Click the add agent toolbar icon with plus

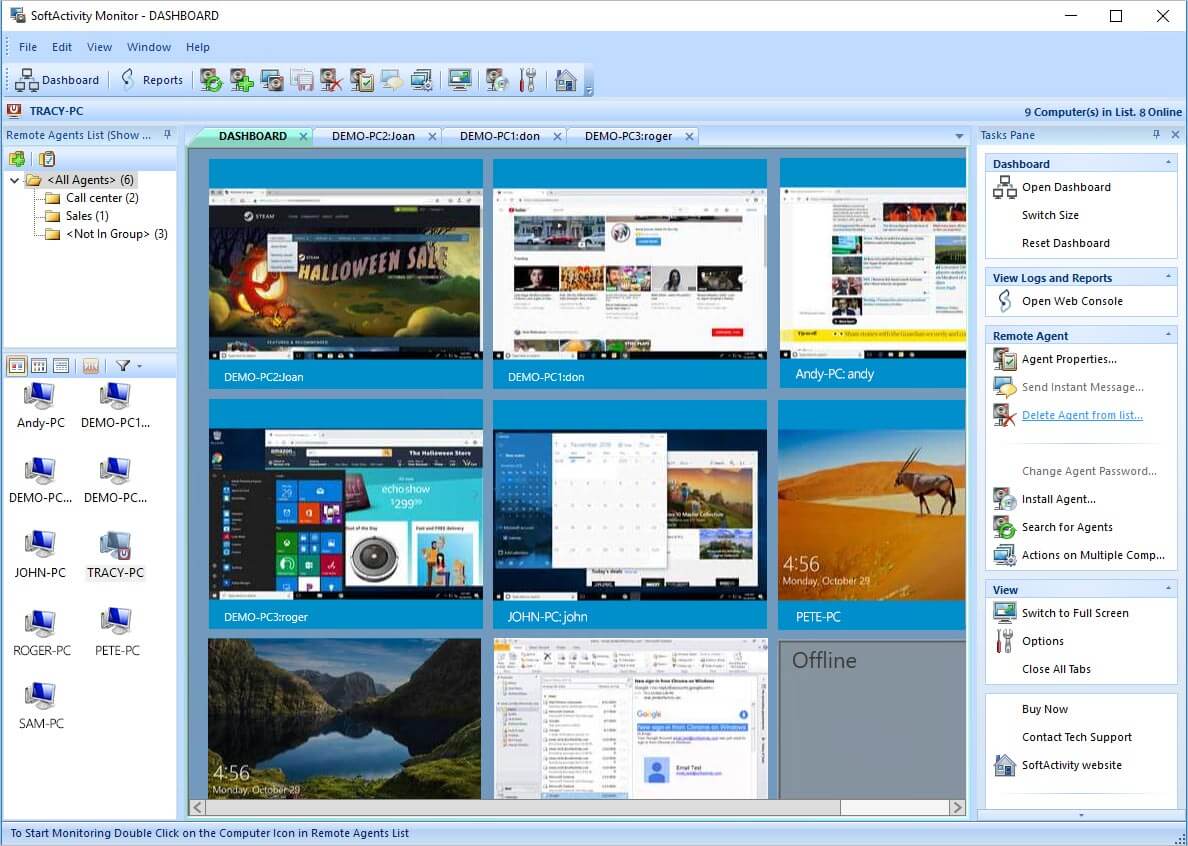[x=241, y=80]
